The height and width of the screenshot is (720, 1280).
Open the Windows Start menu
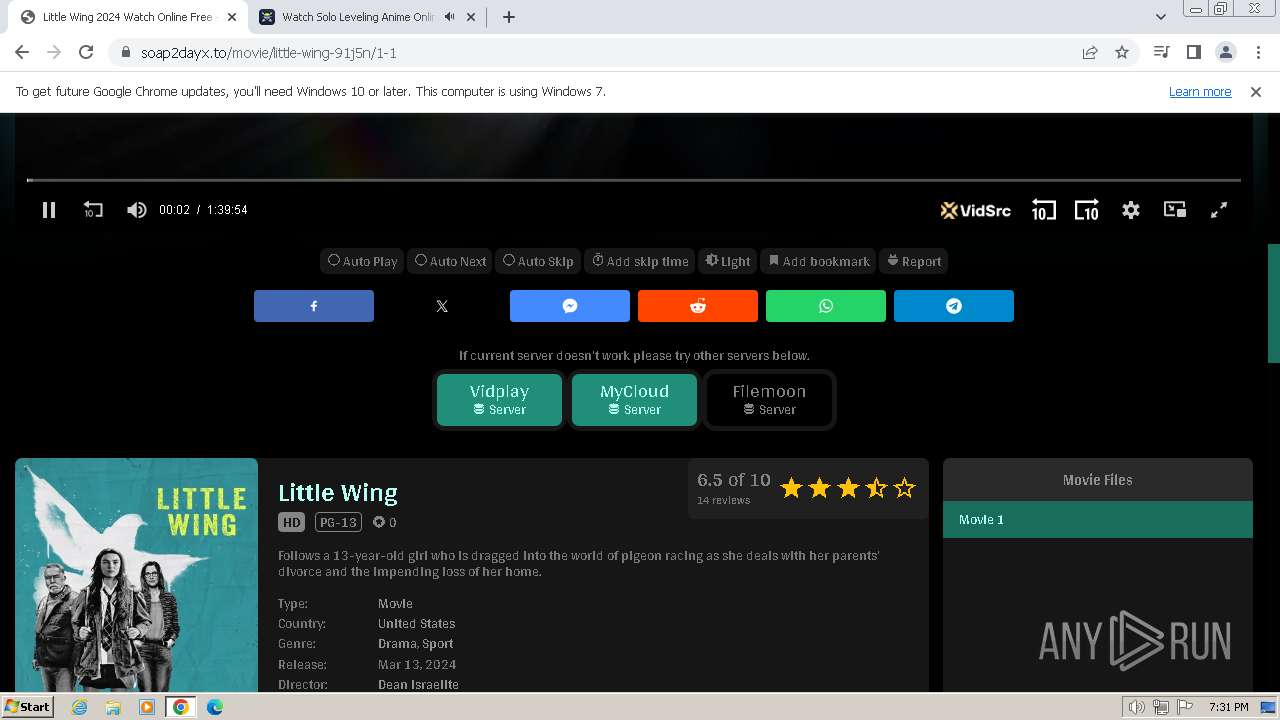click(x=28, y=707)
